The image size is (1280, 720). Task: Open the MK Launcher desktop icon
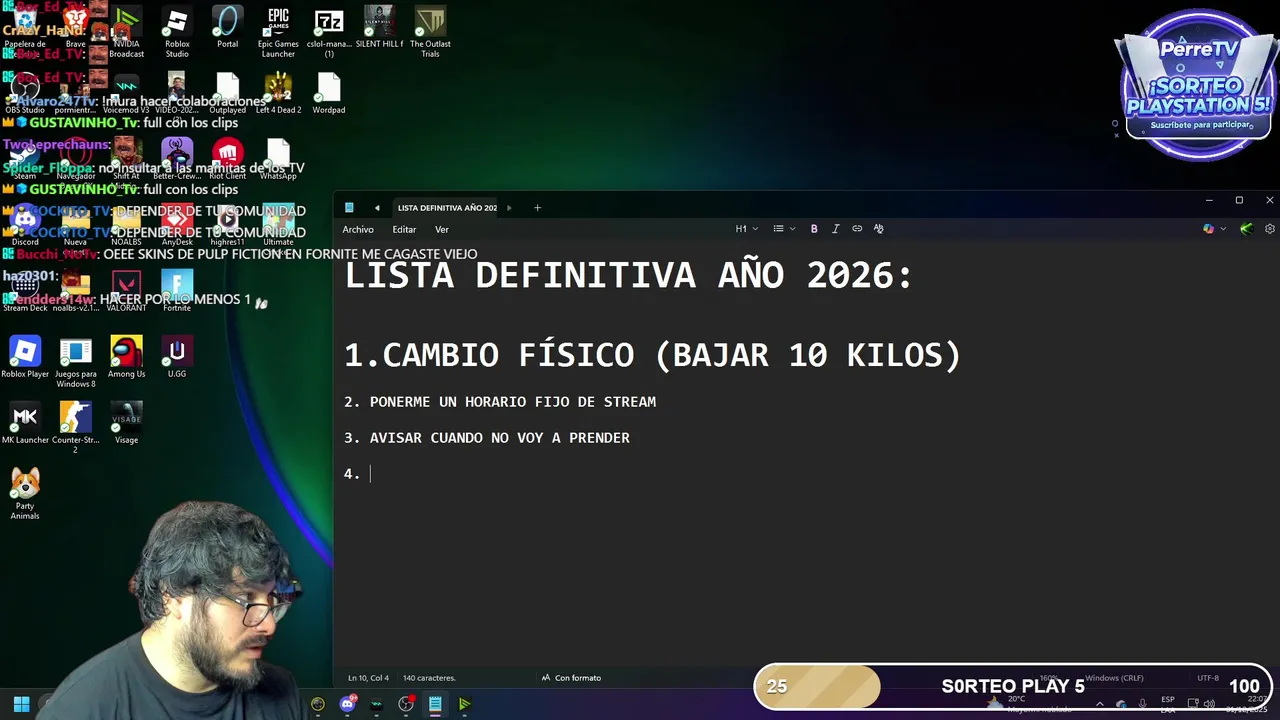click(x=25, y=423)
